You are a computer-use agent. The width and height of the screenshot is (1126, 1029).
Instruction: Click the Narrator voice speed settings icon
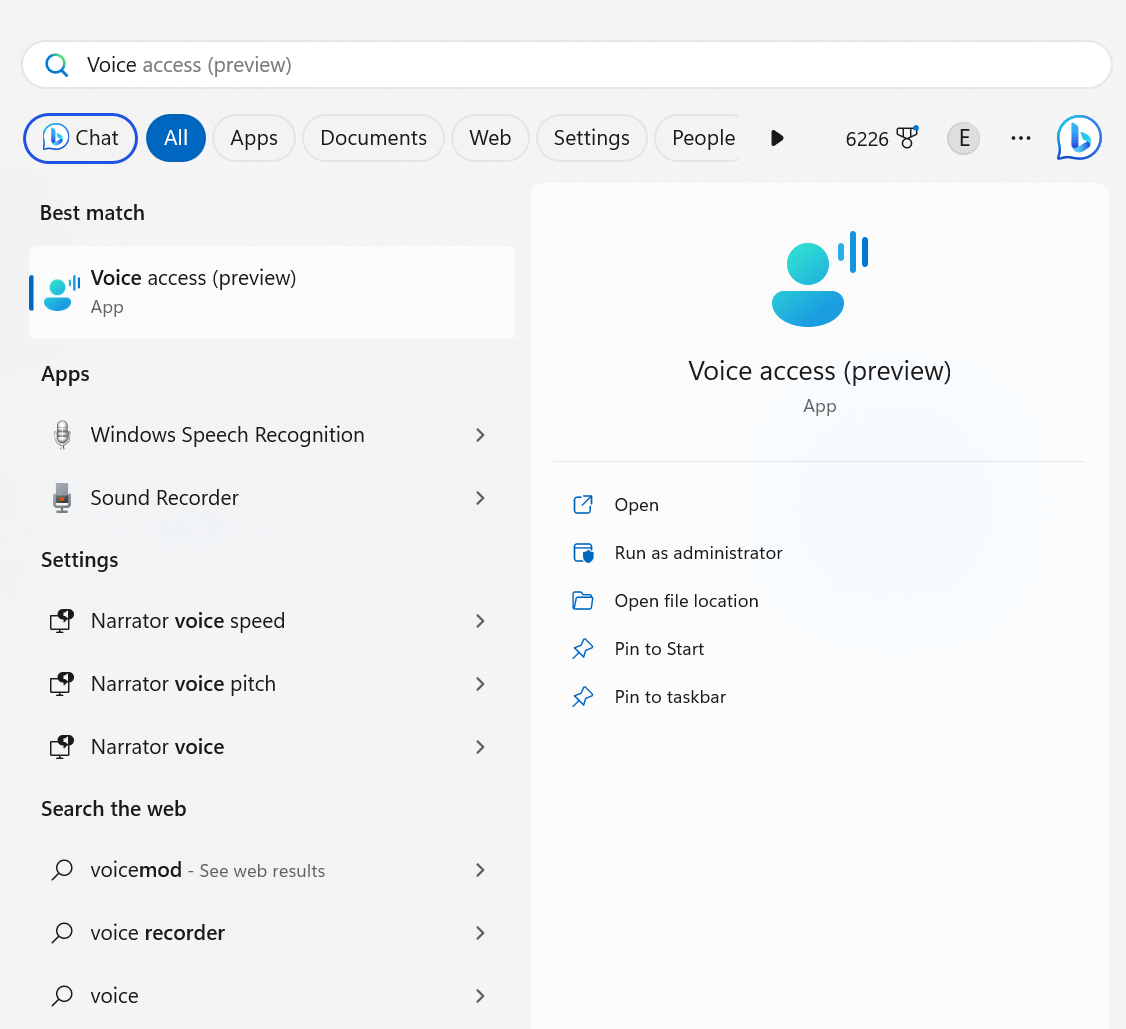coord(61,620)
